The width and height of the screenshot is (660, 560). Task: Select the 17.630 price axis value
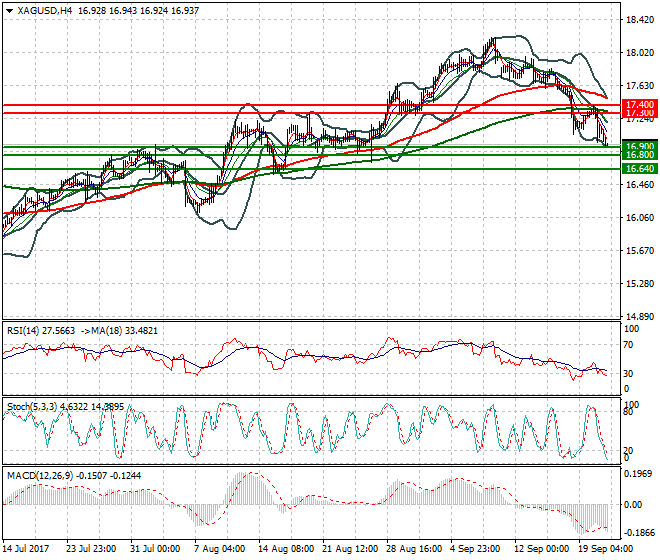pos(640,86)
